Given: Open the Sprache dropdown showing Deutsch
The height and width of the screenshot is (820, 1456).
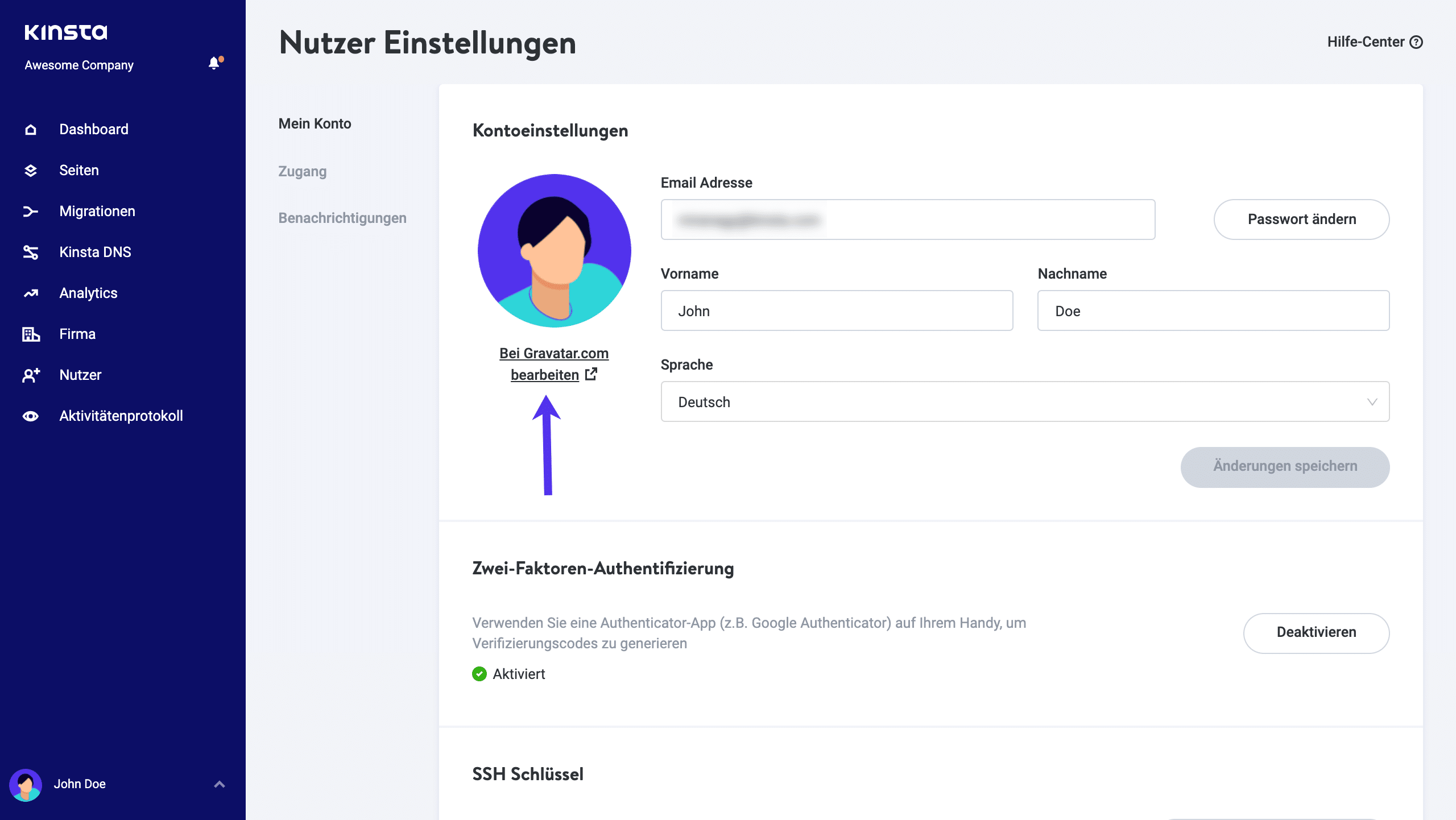Looking at the screenshot, I should click(1024, 401).
